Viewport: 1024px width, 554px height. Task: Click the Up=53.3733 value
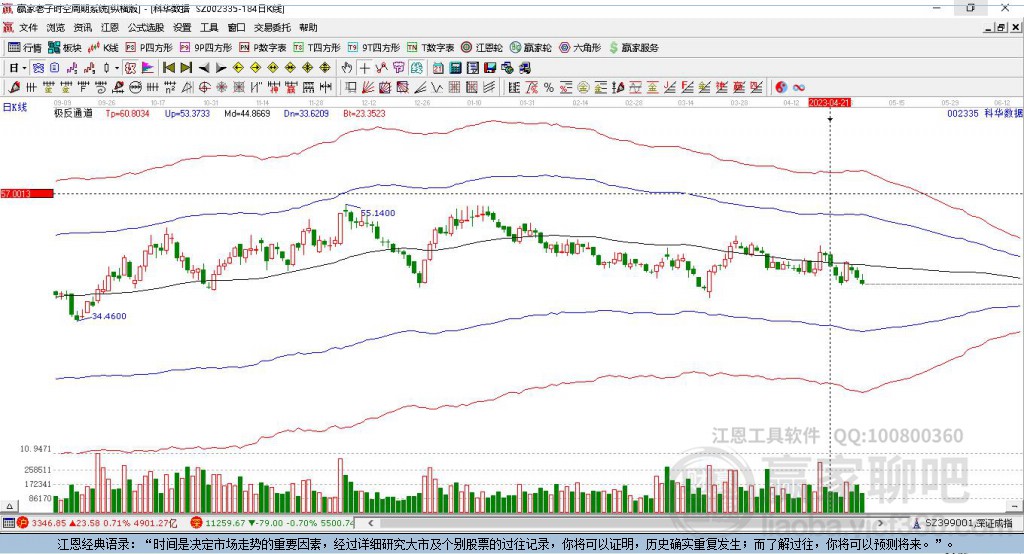[187, 113]
